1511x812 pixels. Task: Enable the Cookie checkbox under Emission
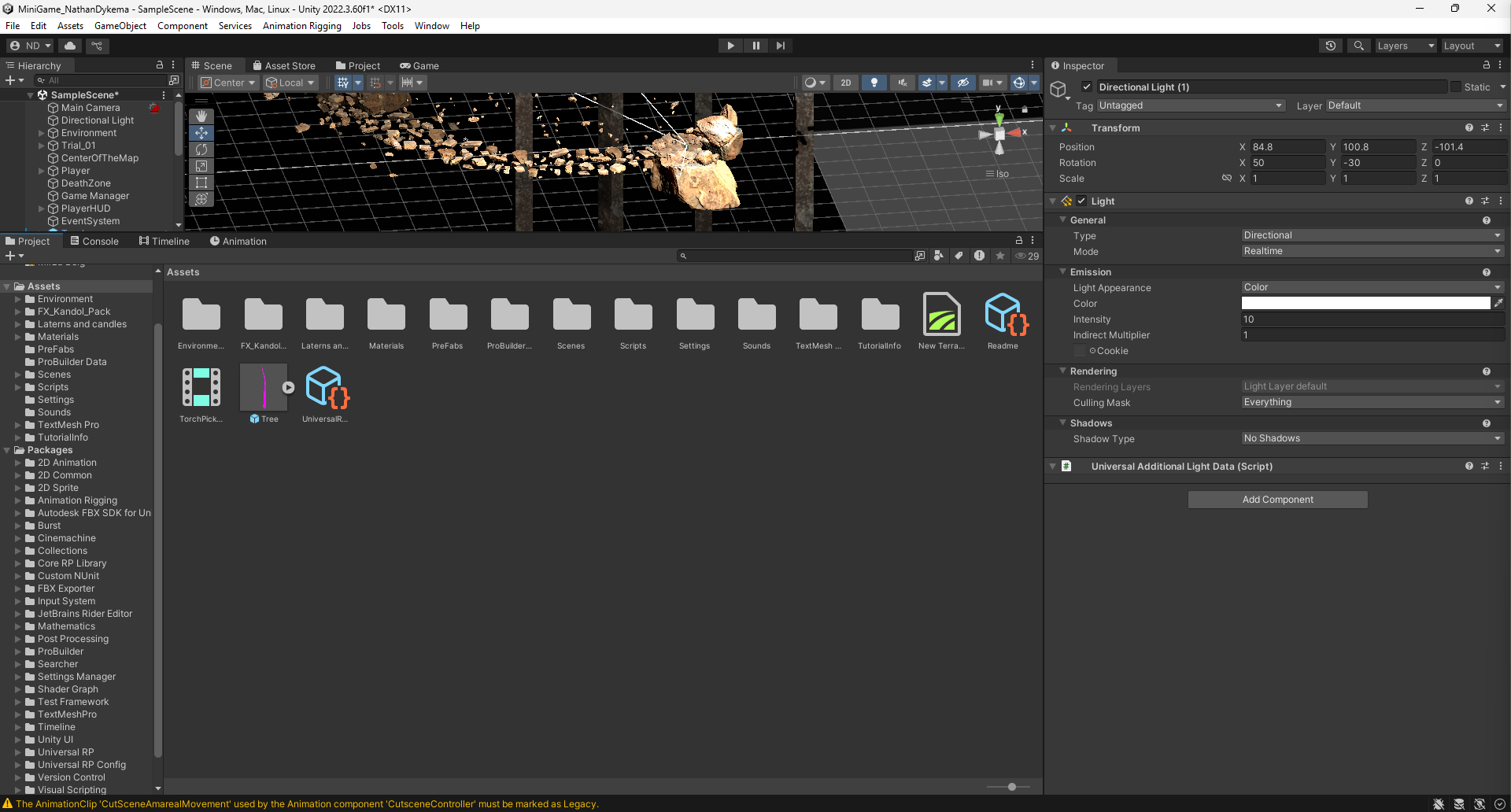click(1080, 351)
